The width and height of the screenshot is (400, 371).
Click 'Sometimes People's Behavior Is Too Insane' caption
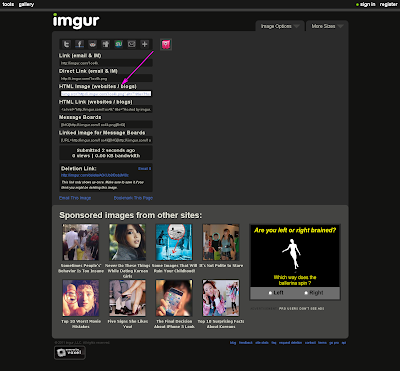pos(81,268)
